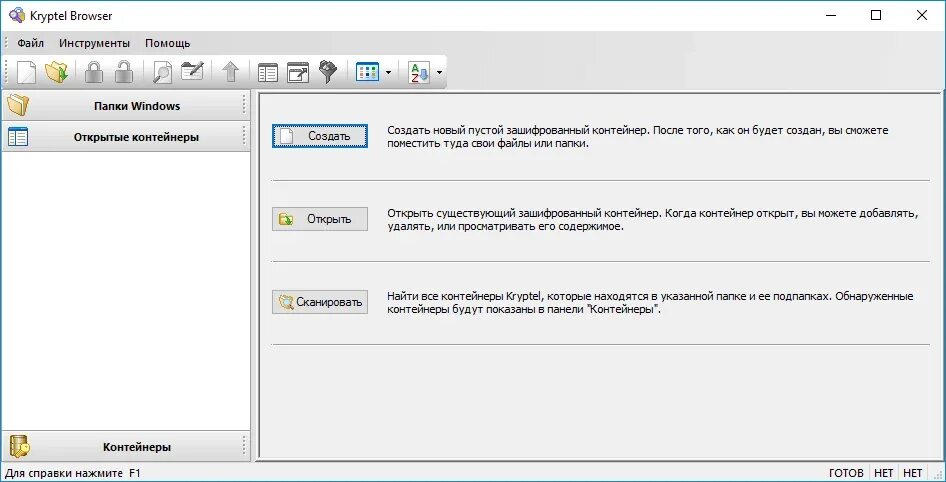946x482 pixels.
Task: Click the toolbar drag handle grip
Action: 7,72
